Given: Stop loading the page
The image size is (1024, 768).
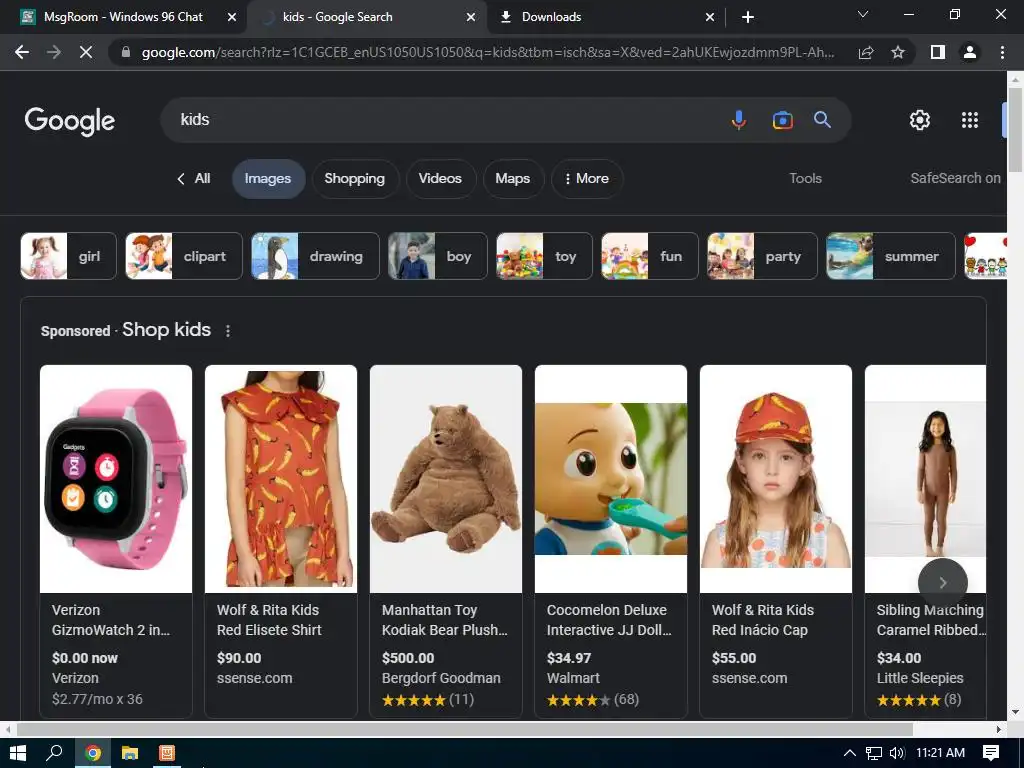Looking at the screenshot, I should tap(86, 52).
